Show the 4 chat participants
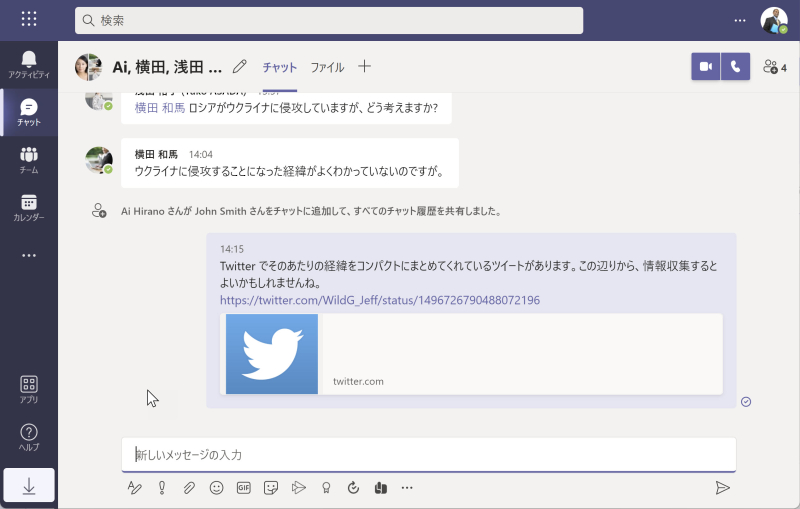This screenshot has height=509, width=800. pos(774,67)
